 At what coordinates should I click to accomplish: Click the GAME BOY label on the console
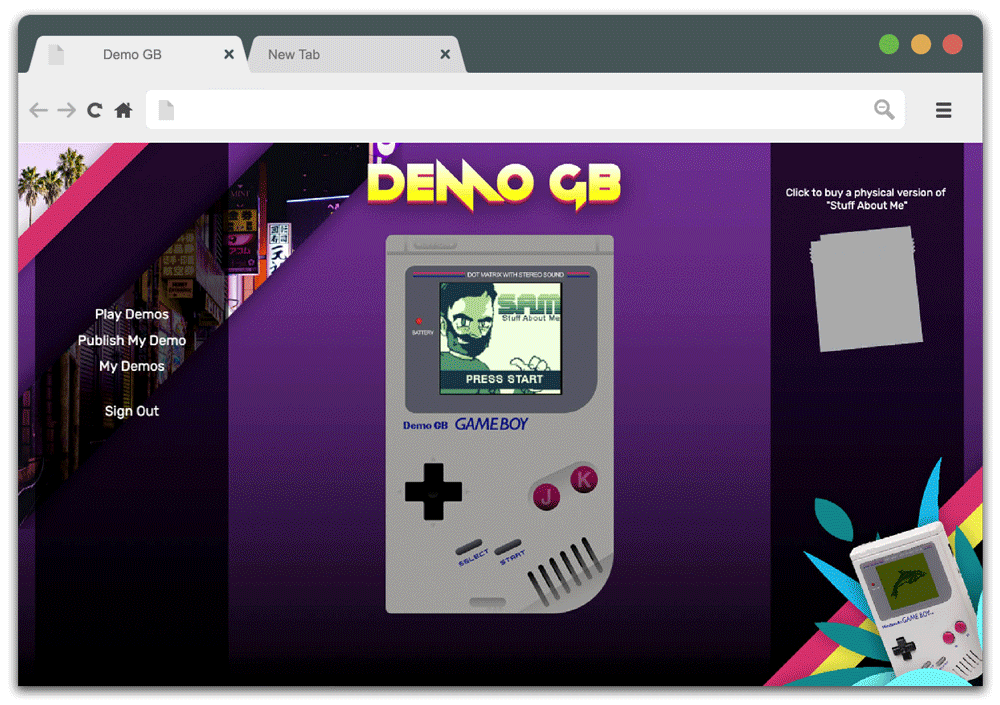[491, 424]
